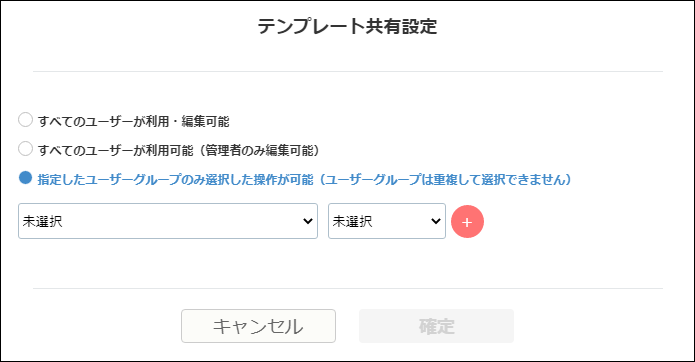
Task: Select radio circle for すべてのユーザーが利用・編集可能
Action: [25, 120]
